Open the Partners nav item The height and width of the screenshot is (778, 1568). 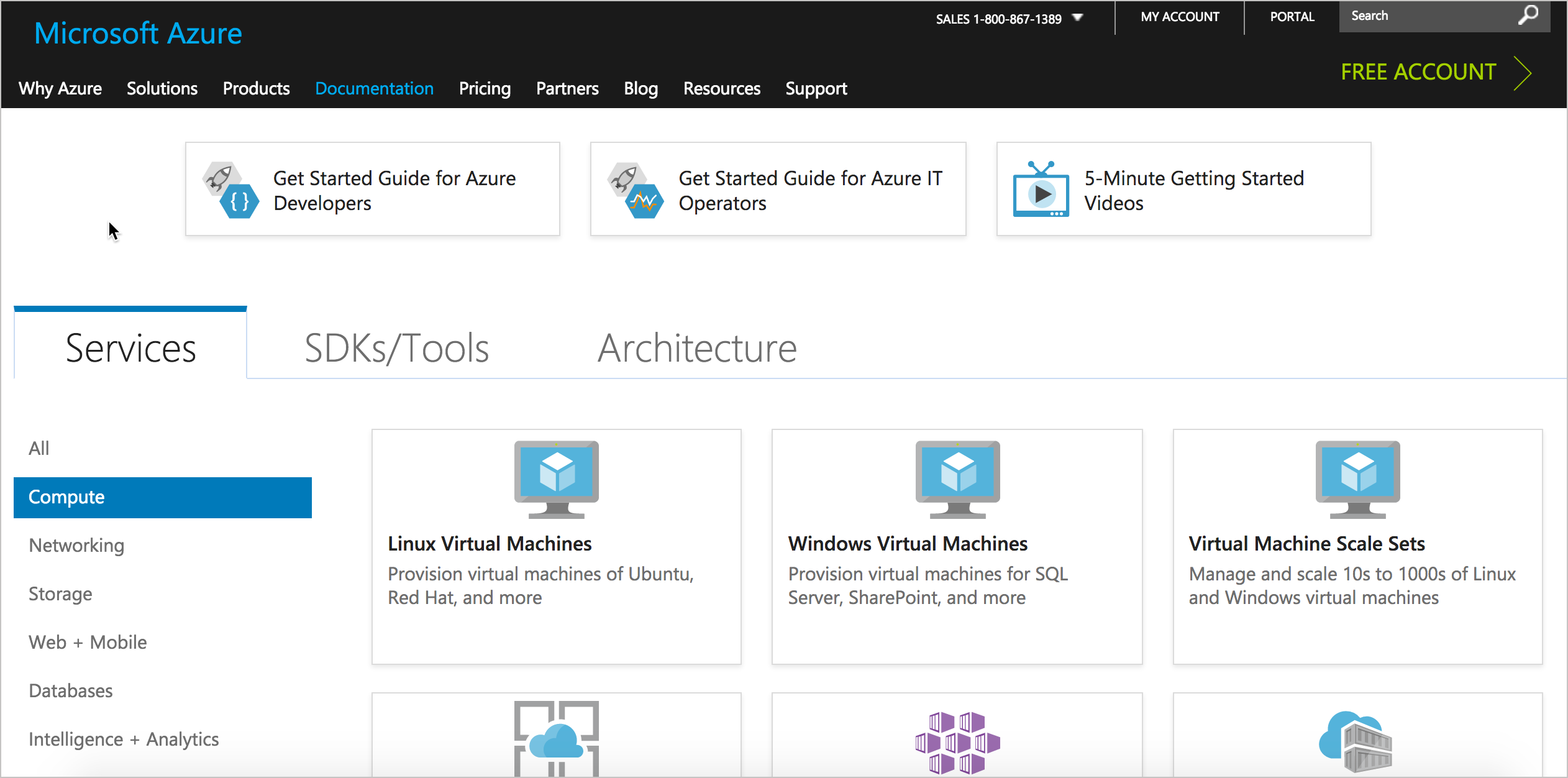click(x=567, y=88)
